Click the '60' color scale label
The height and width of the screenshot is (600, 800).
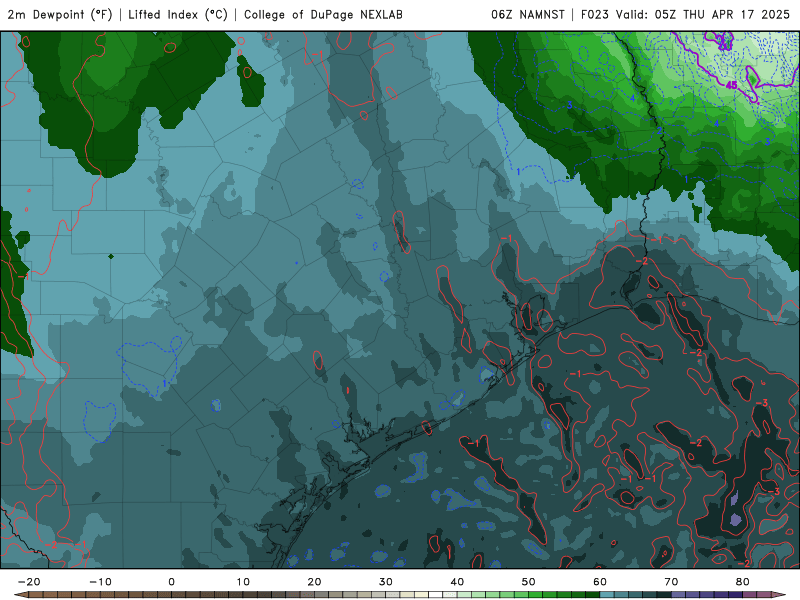600,582
